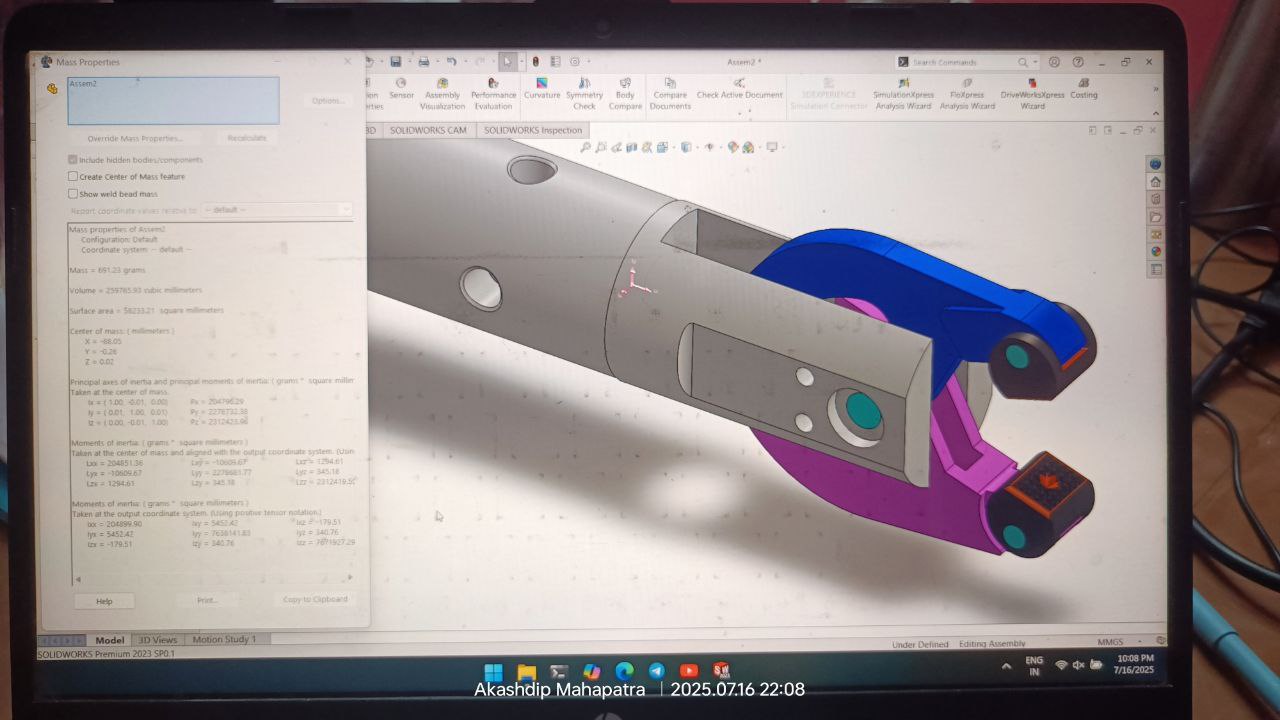Screen dimensions: 1280x720
Task: Click the Override Mass Properties button
Action: [135, 138]
